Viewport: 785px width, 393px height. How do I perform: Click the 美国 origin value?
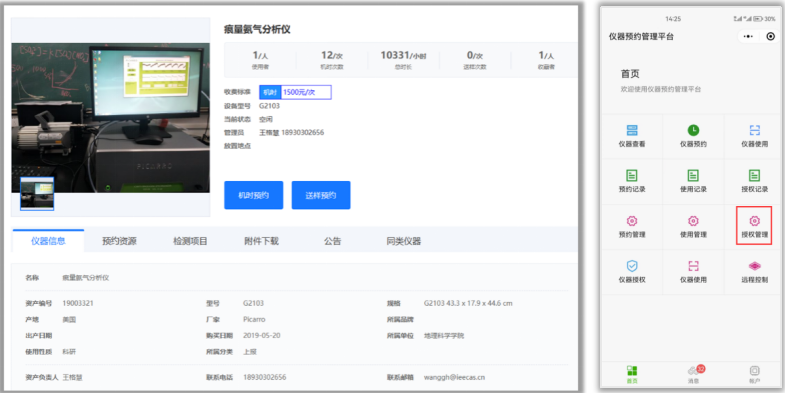point(69,319)
